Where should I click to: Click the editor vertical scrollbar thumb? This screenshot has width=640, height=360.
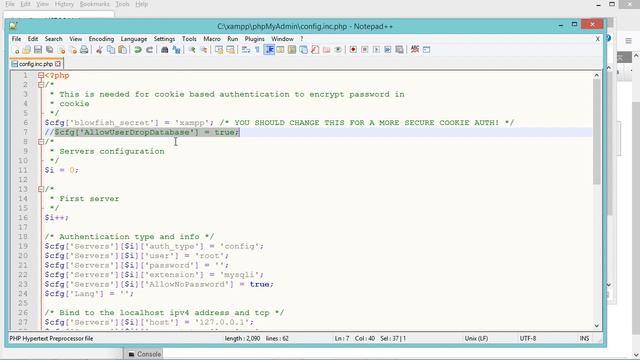596,131
